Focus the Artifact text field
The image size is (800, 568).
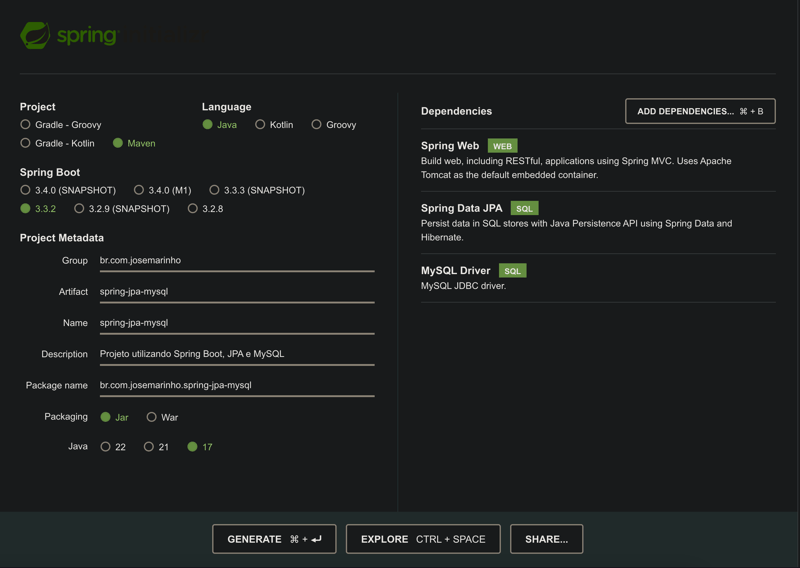point(237,292)
